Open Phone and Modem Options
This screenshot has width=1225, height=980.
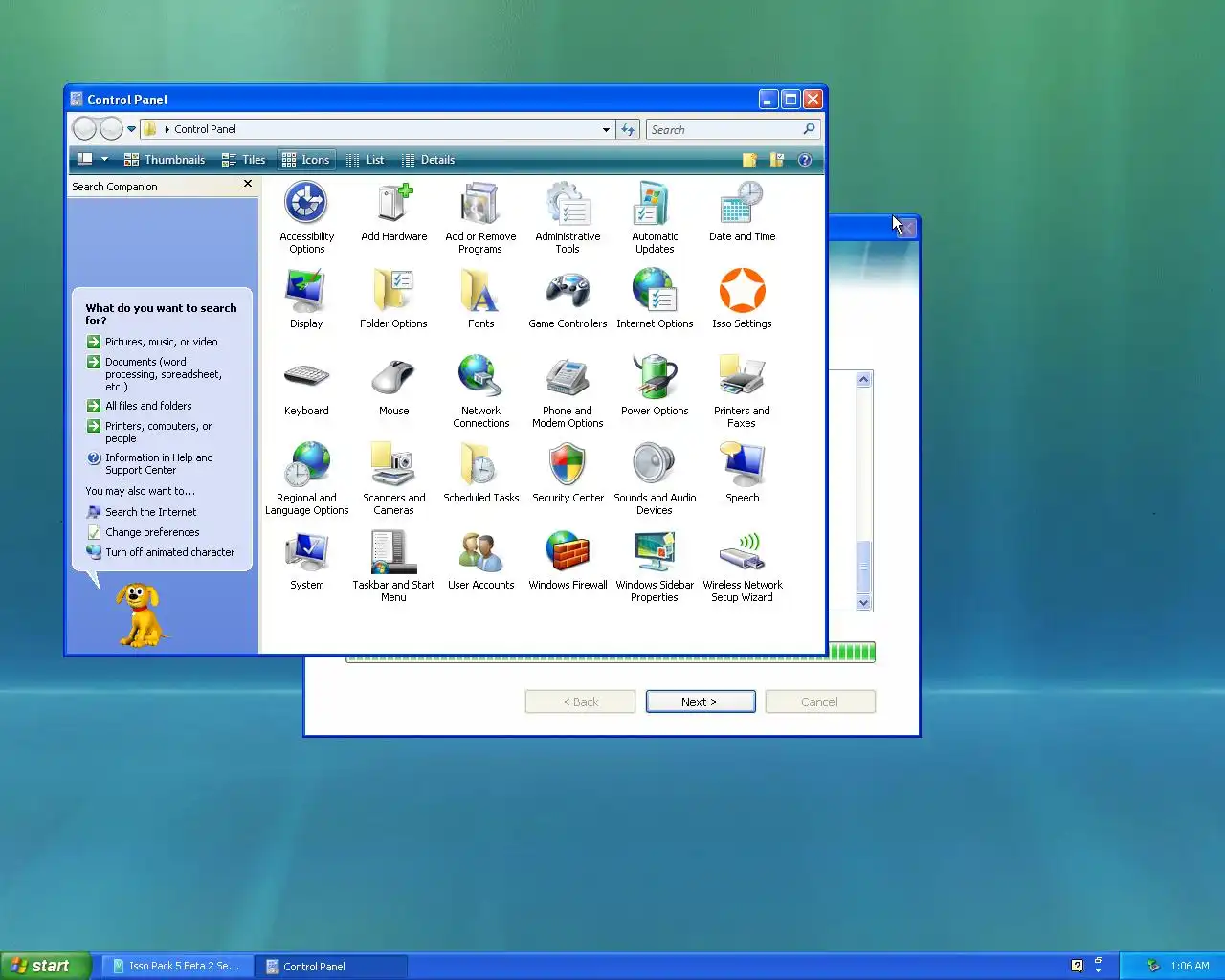(x=568, y=392)
